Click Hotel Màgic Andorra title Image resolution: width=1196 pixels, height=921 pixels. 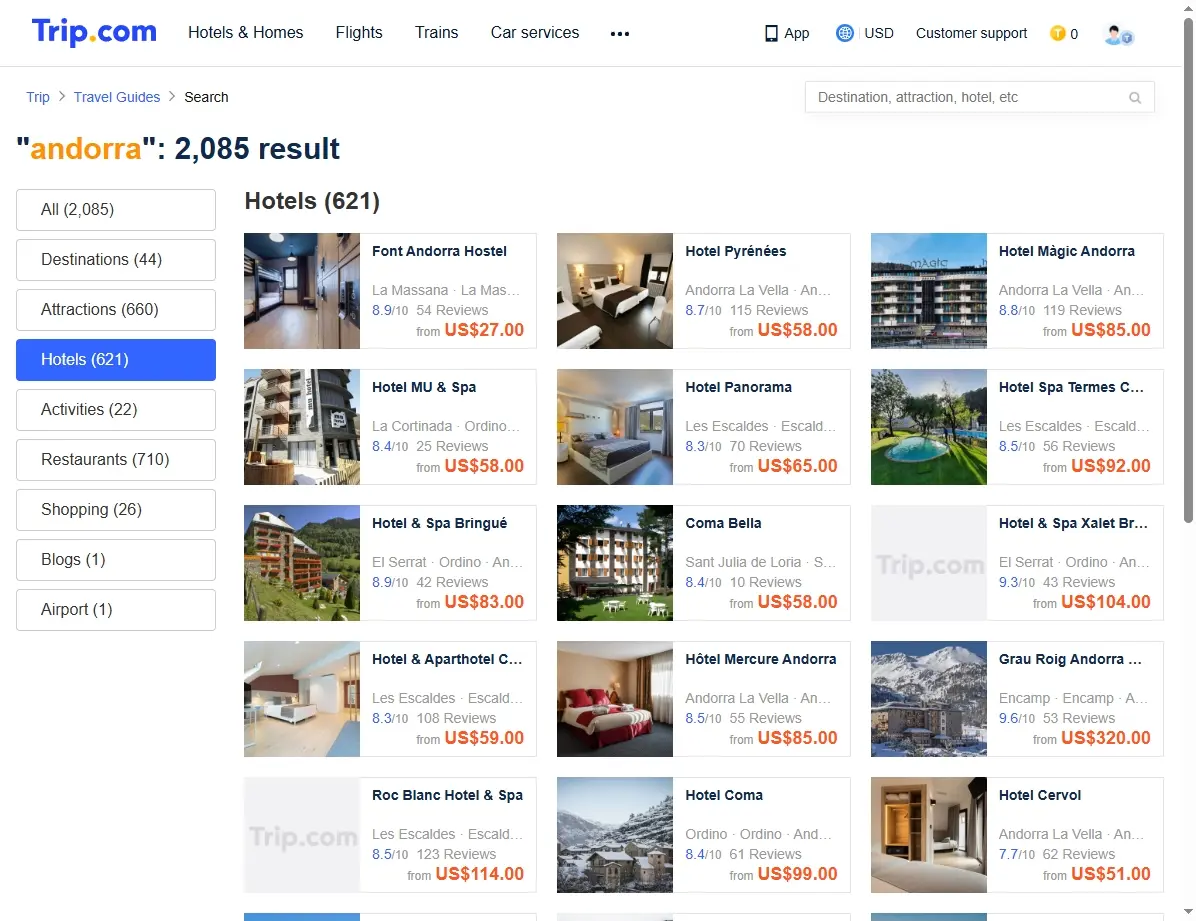(x=1066, y=251)
